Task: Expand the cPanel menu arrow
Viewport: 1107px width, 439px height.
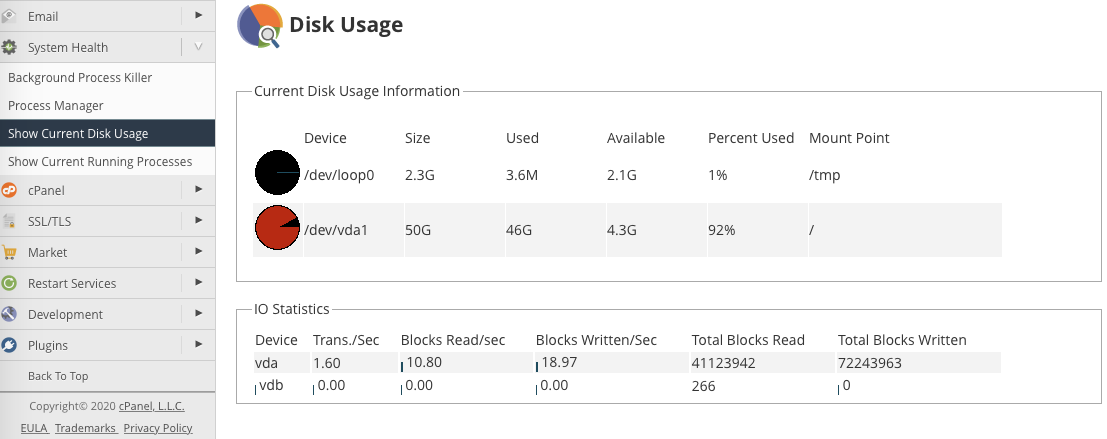Action: tap(198, 190)
